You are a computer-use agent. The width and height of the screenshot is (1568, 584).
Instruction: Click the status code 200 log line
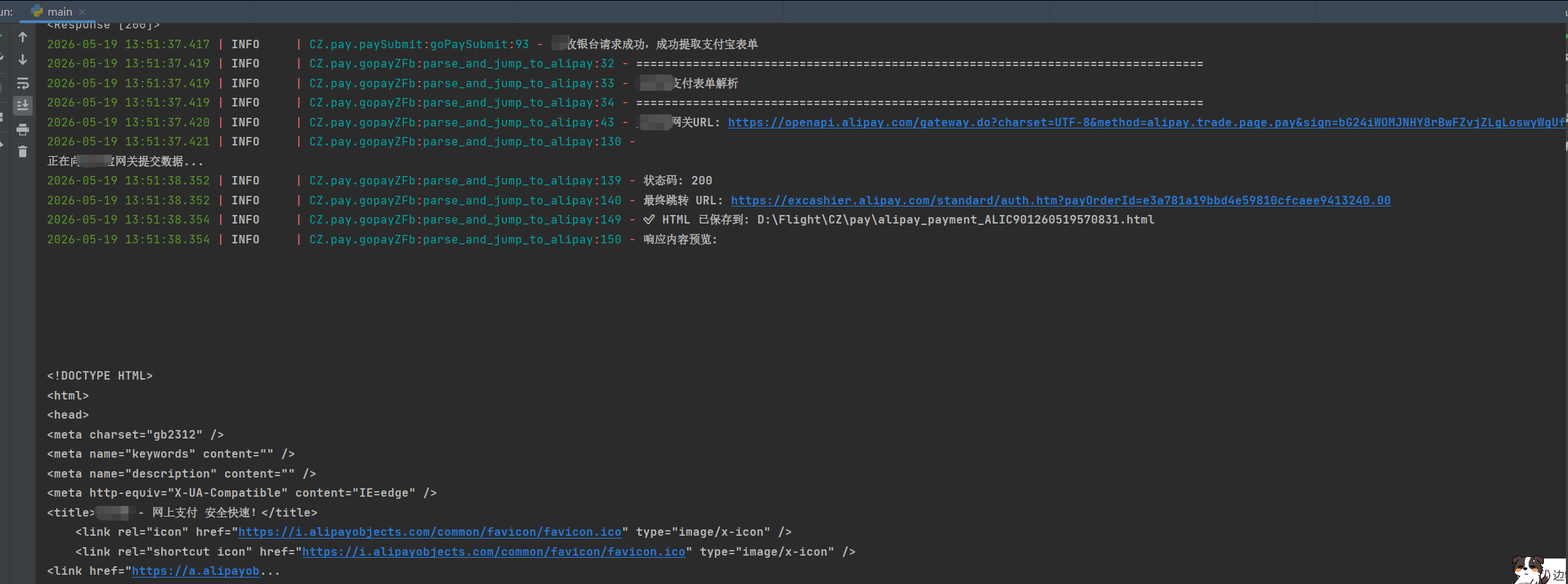tap(380, 180)
